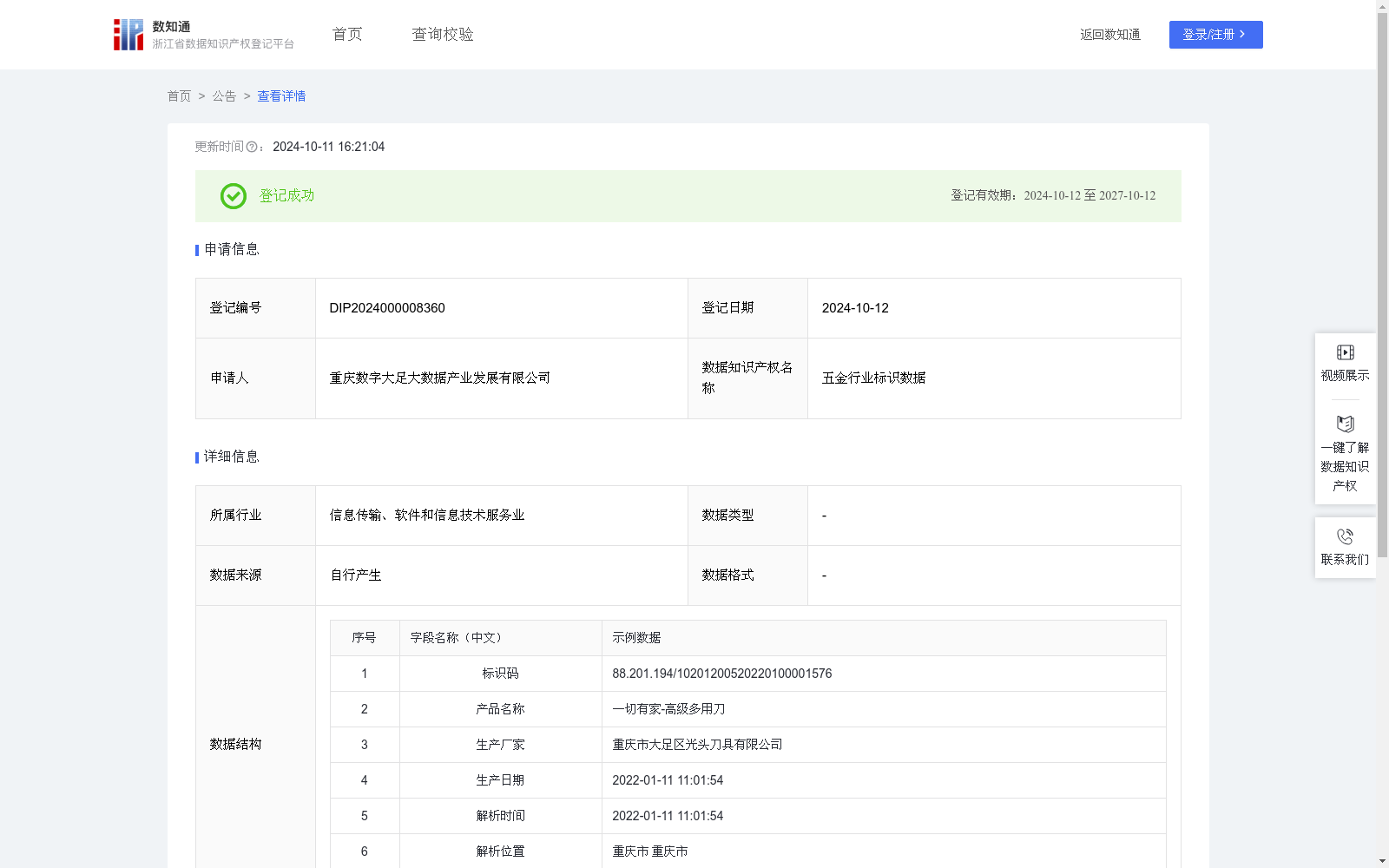Viewport: 1389px width, 868px height.
Task: Click the 解析位置 field name cell
Action: coord(501,852)
